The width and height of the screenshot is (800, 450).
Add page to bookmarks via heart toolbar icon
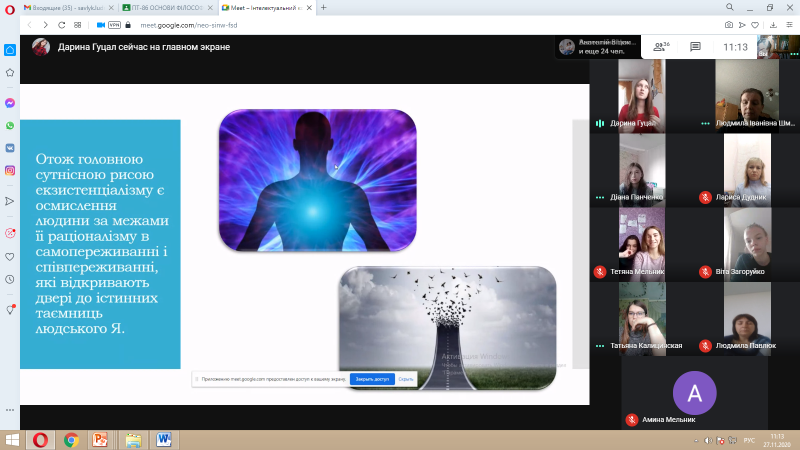755,25
